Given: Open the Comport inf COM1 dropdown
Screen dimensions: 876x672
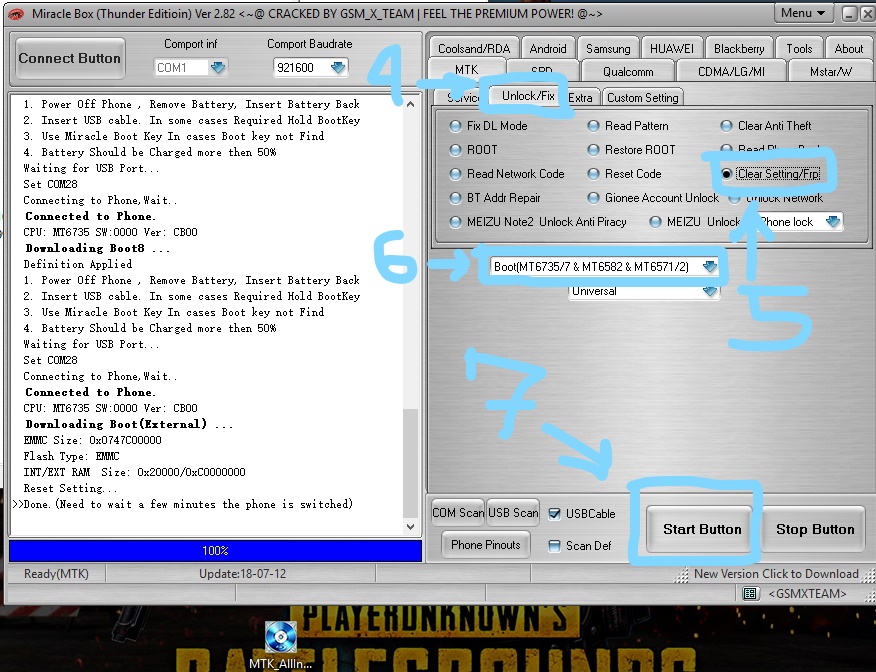Looking at the screenshot, I should (218, 68).
